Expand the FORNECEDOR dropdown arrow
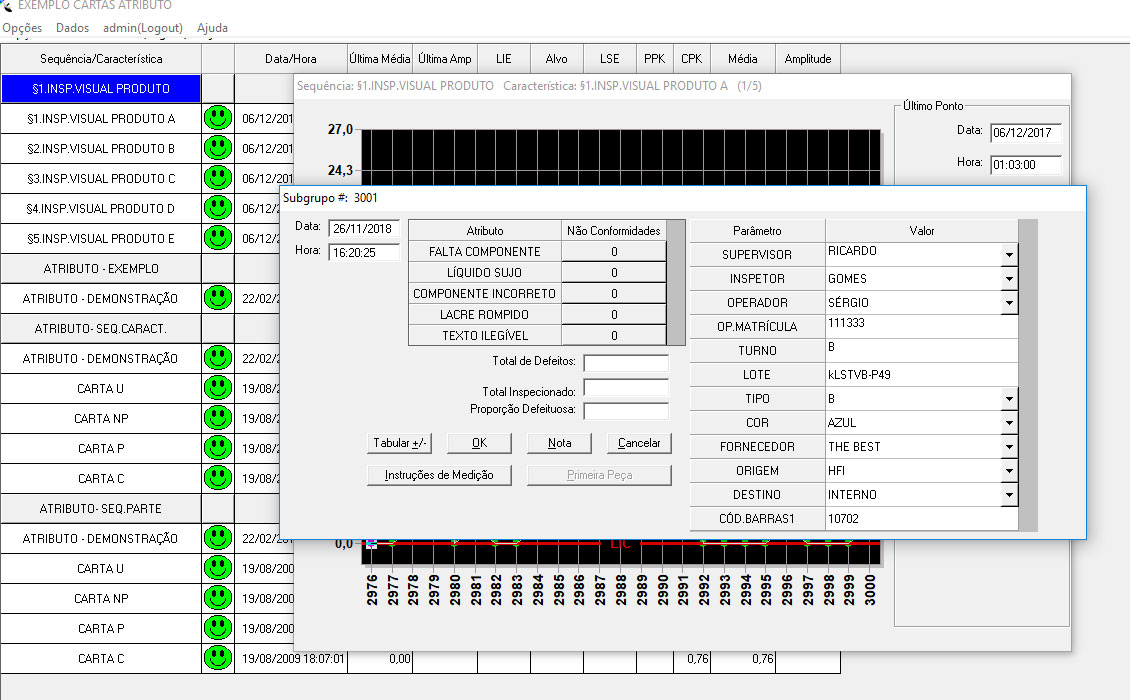The height and width of the screenshot is (700, 1130). click(1008, 447)
